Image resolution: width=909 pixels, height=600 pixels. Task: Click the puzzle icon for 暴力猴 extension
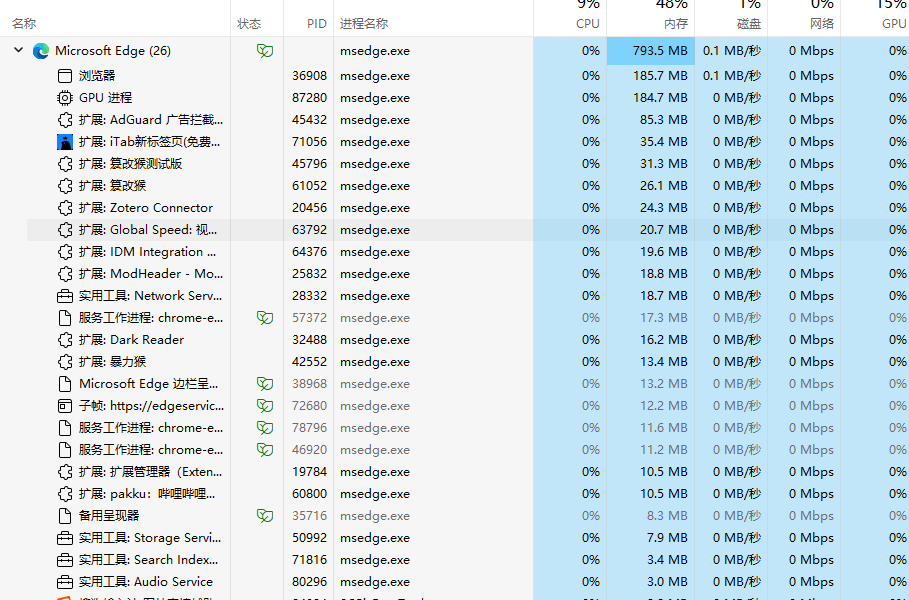tap(65, 362)
